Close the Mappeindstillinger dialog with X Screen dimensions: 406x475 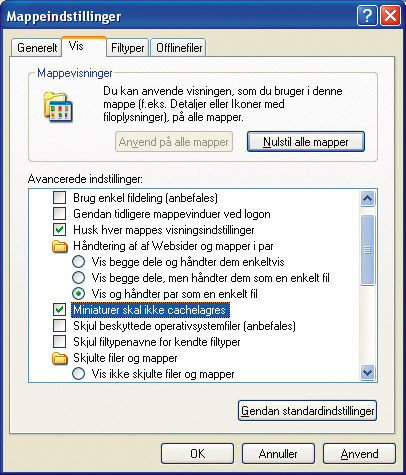coord(390,16)
